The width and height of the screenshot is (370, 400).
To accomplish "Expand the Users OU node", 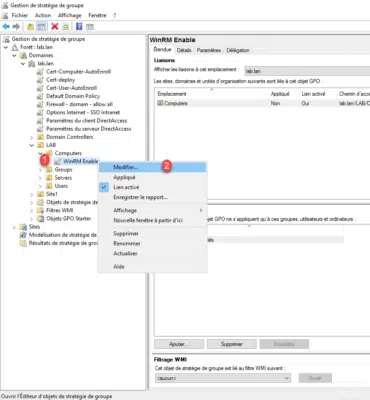I will tap(40, 186).
